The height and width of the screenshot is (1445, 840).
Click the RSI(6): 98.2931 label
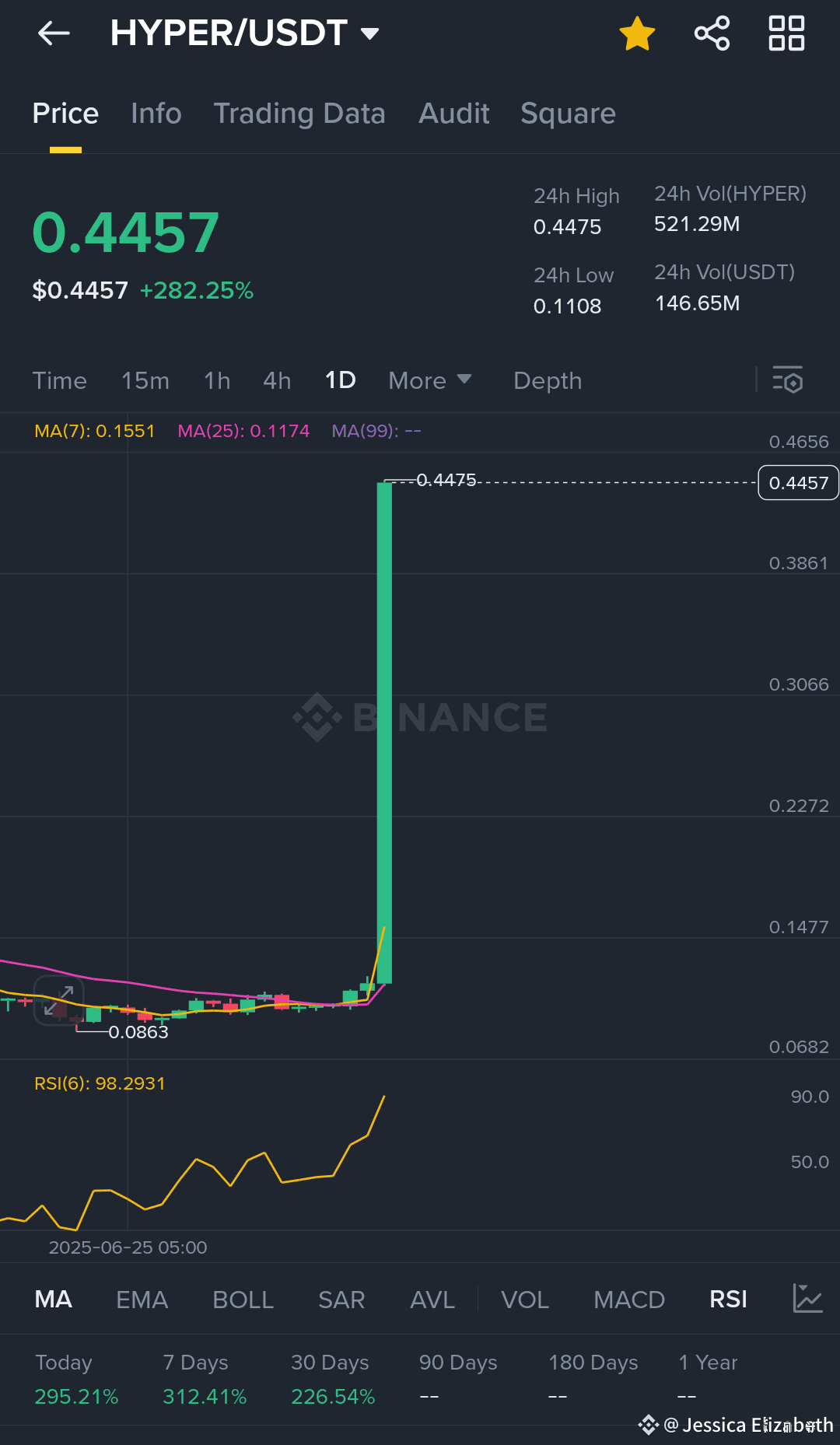point(100,1083)
